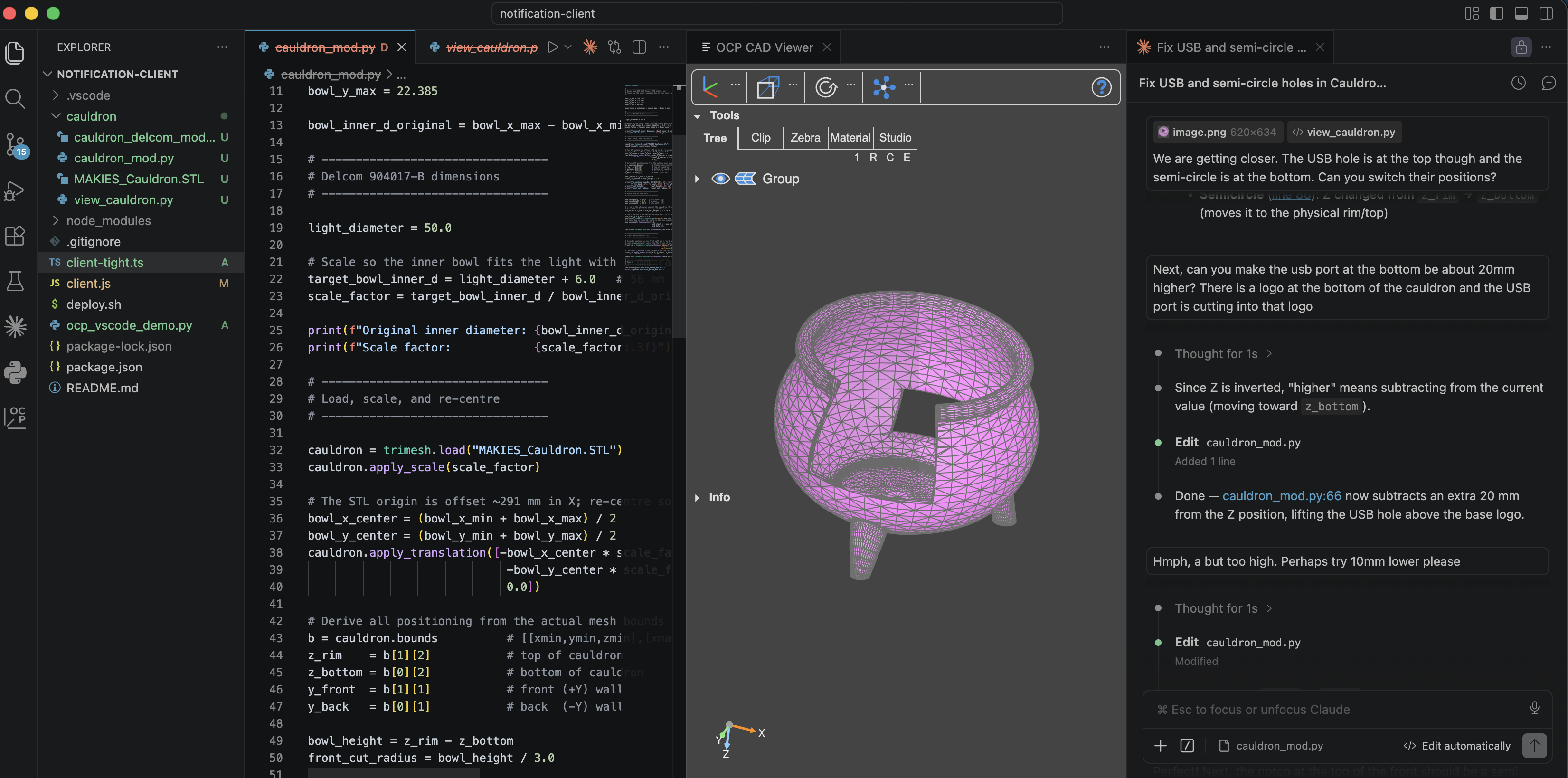Image resolution: width=1568 pixels, height=778 pixels.
Task: Click the explode objects icon in CAD toolbar
Action: (884, 87)
